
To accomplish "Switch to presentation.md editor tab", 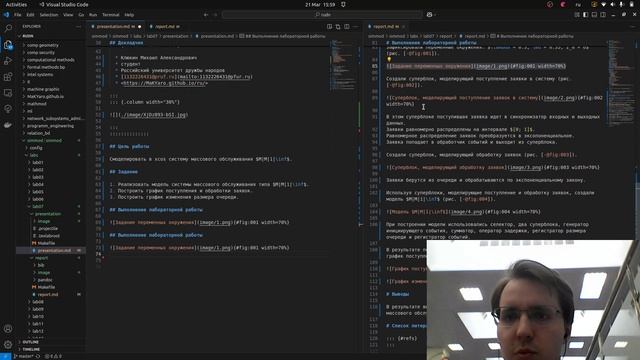I will tap(116, 27).
